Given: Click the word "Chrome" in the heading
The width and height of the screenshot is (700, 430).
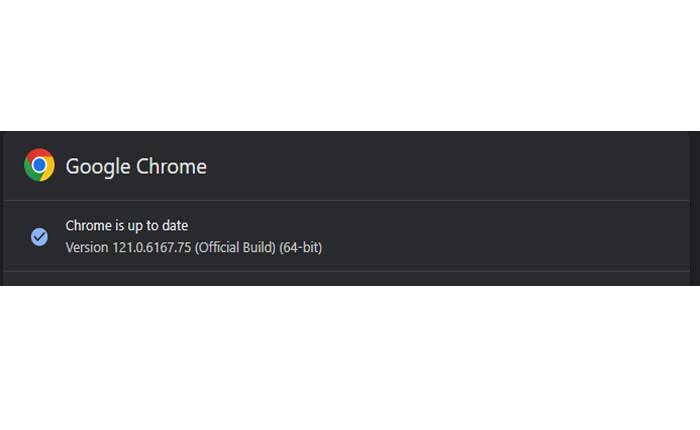Looking at the screenshot, I should [x=171, y=166].
